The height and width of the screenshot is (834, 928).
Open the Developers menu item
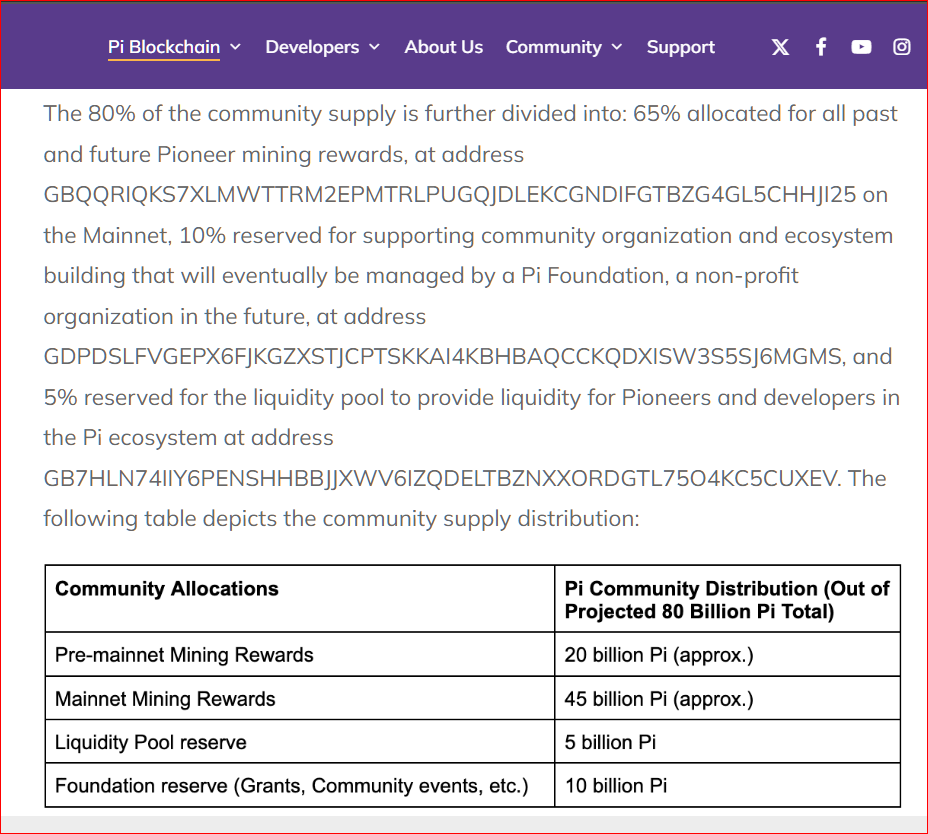click(x=312, y=47)
